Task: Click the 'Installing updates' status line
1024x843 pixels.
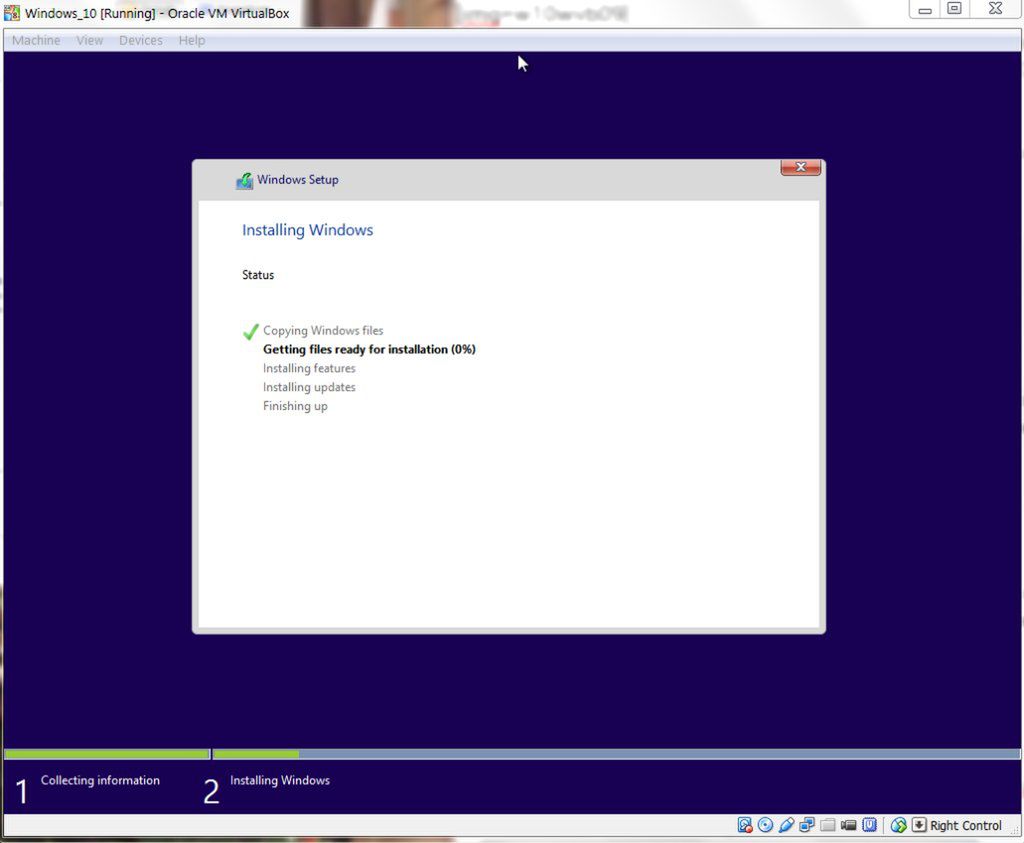Action: coord(309,387)
